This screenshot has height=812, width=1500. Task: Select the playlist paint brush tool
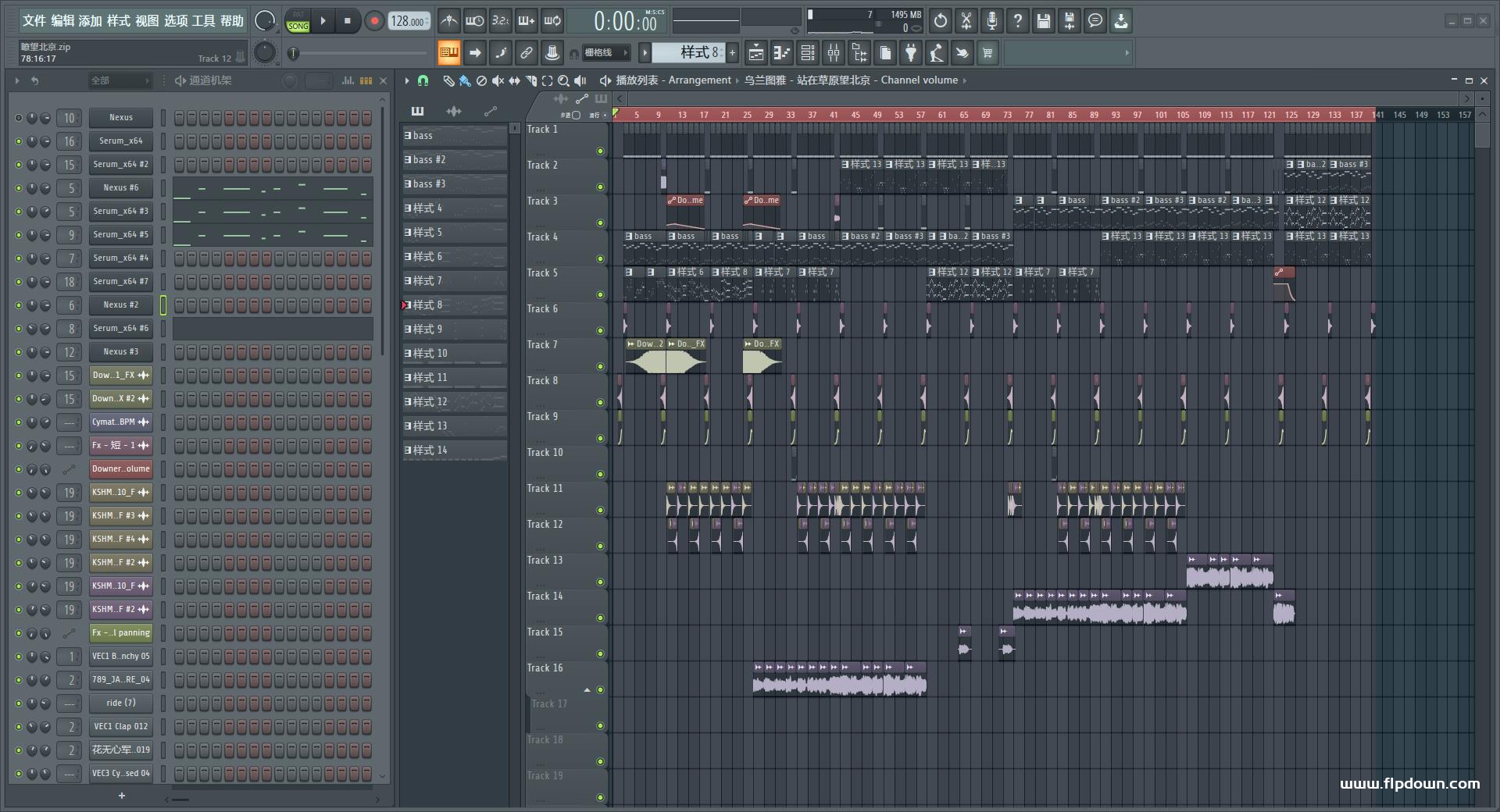pyautogui.click(x=465, y=80)
